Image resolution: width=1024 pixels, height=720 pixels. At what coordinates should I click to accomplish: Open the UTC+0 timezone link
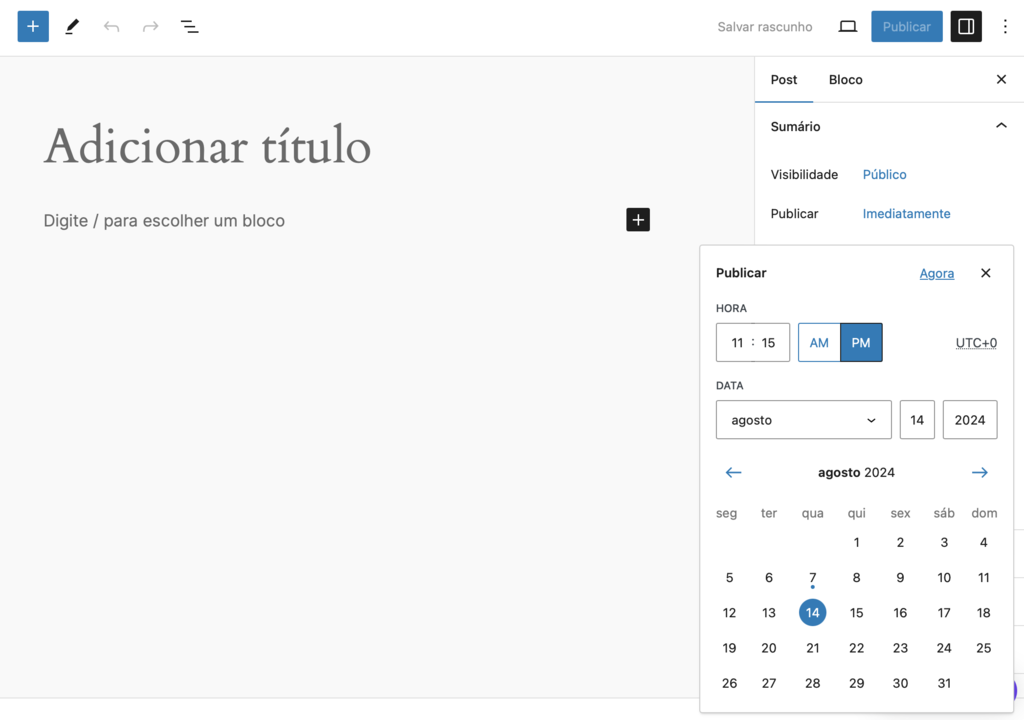click(x=976, y=342)
